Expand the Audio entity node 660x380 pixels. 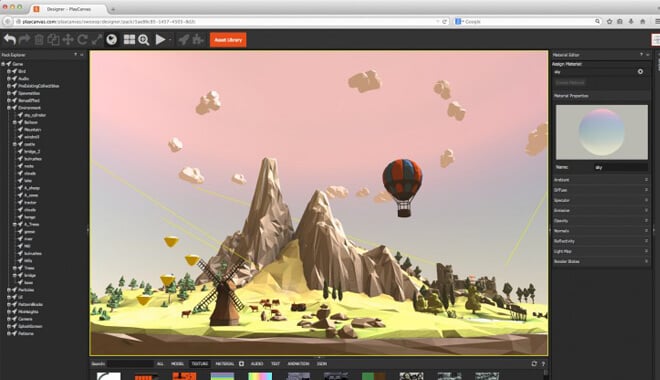click(8, 79)
